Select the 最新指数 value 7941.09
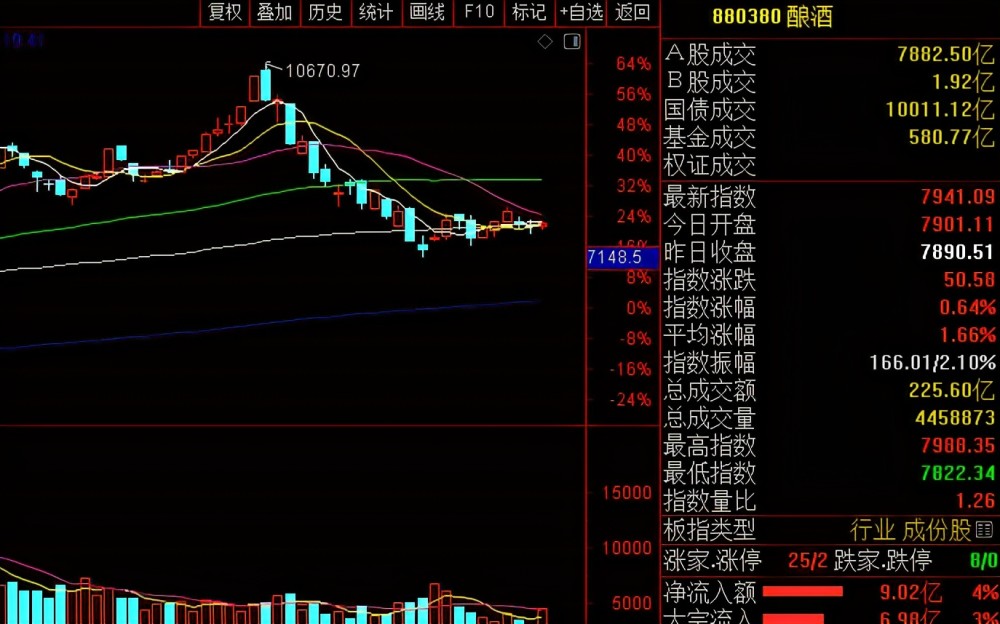The width and height of the screenshot is (1000, 624). (x=957, y=197)
